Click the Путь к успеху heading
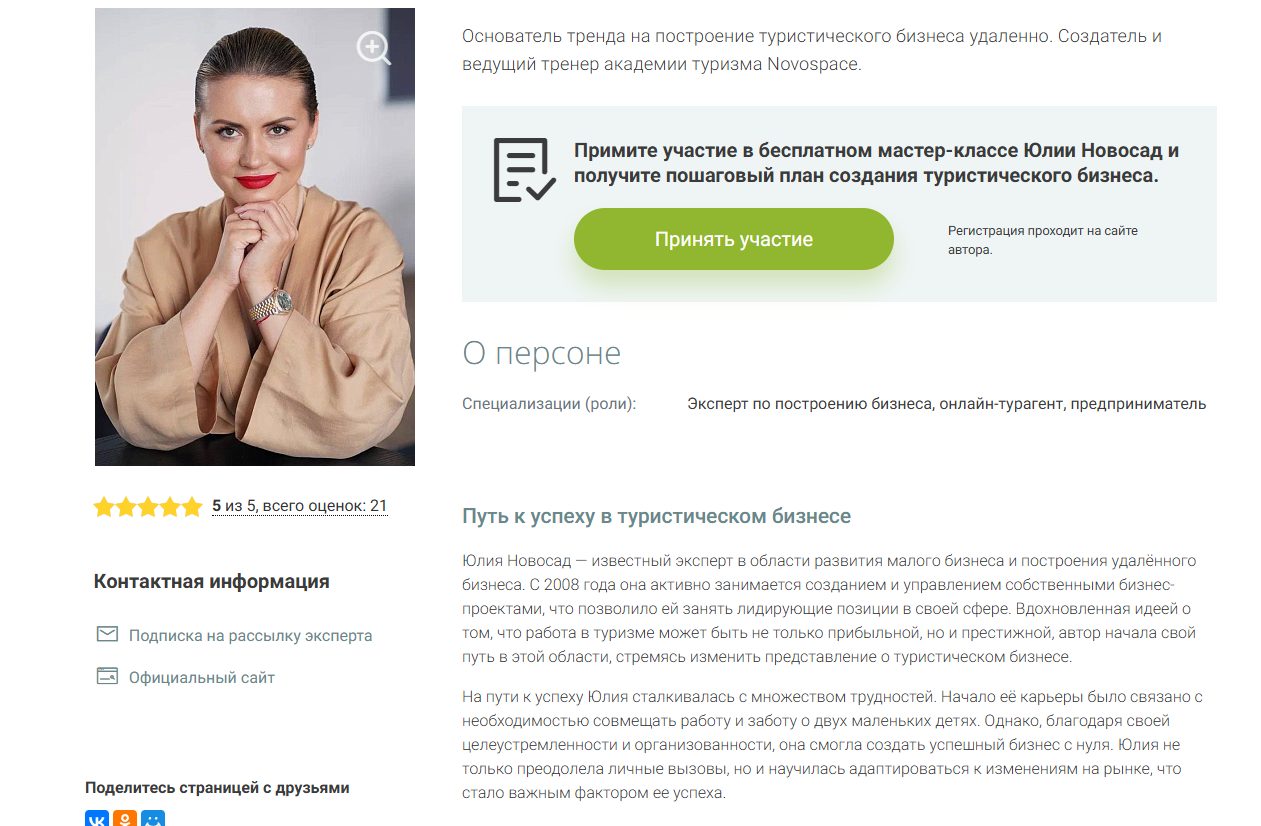 [x=656, y=517]
